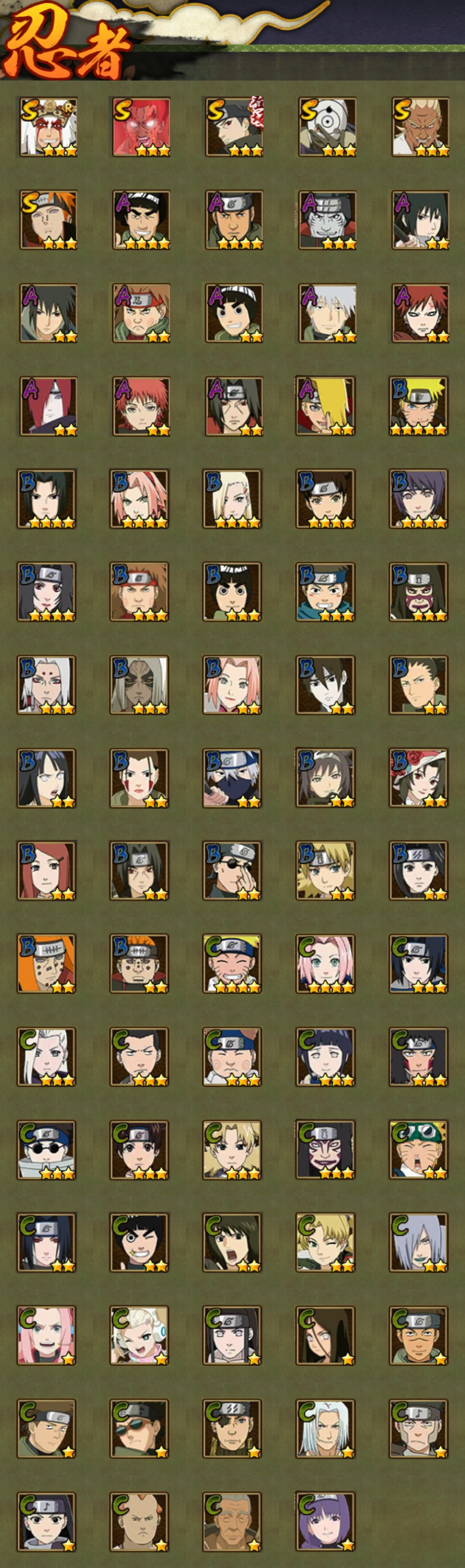Open the A-rank blue-skinned Kisame portrait
The height and width of the screenshot is (1568, 465).
pos(327,220)
